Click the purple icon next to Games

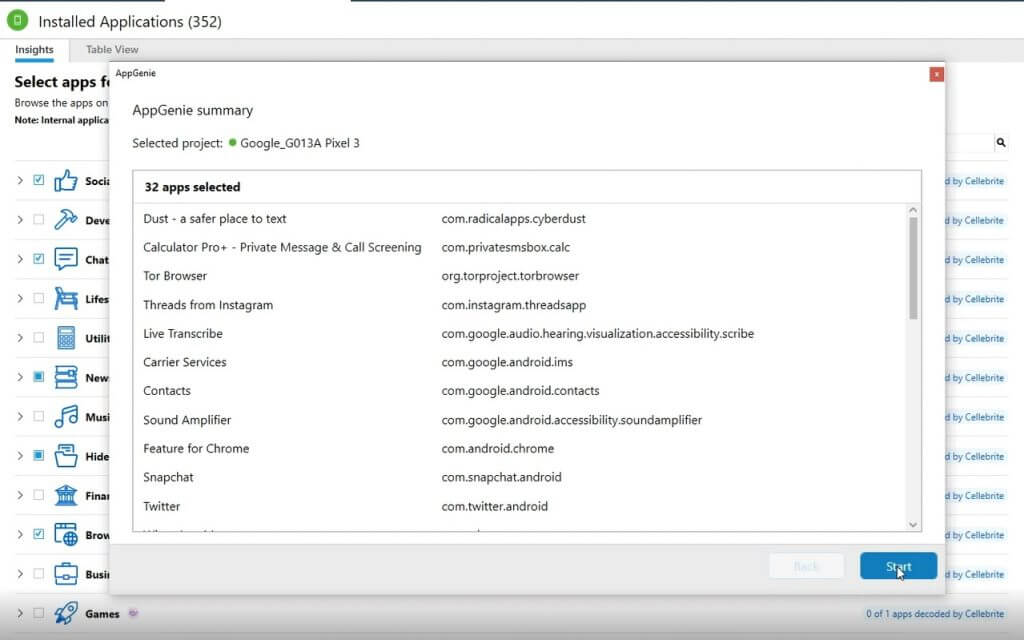click(133, 613)
